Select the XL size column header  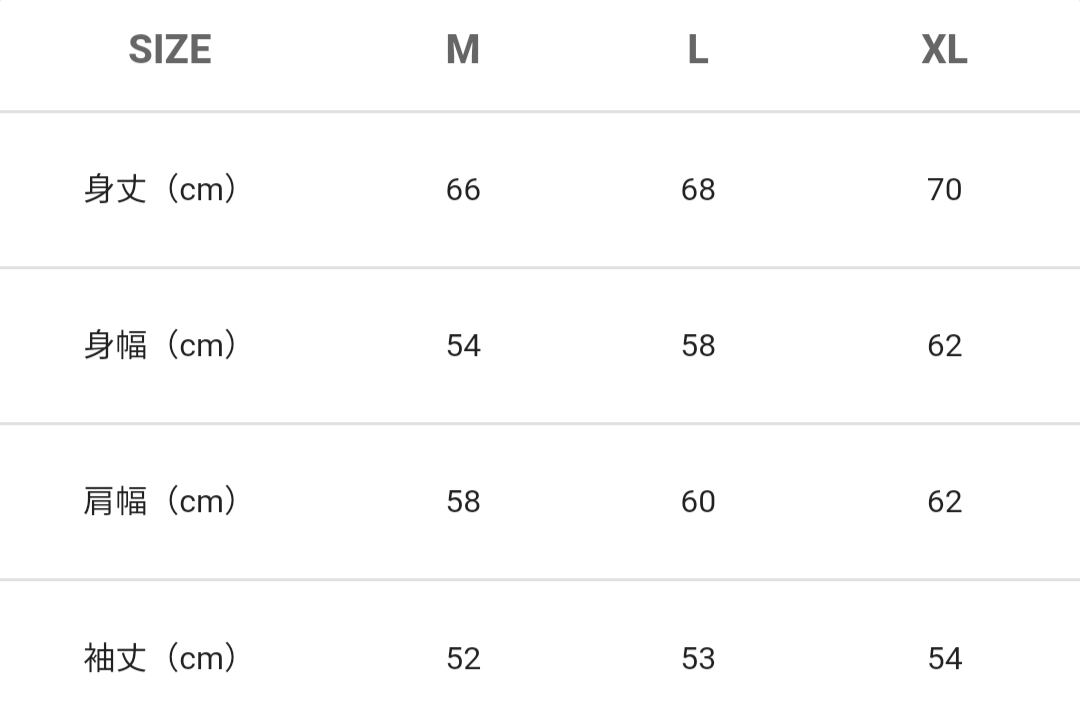coord(944,50)
